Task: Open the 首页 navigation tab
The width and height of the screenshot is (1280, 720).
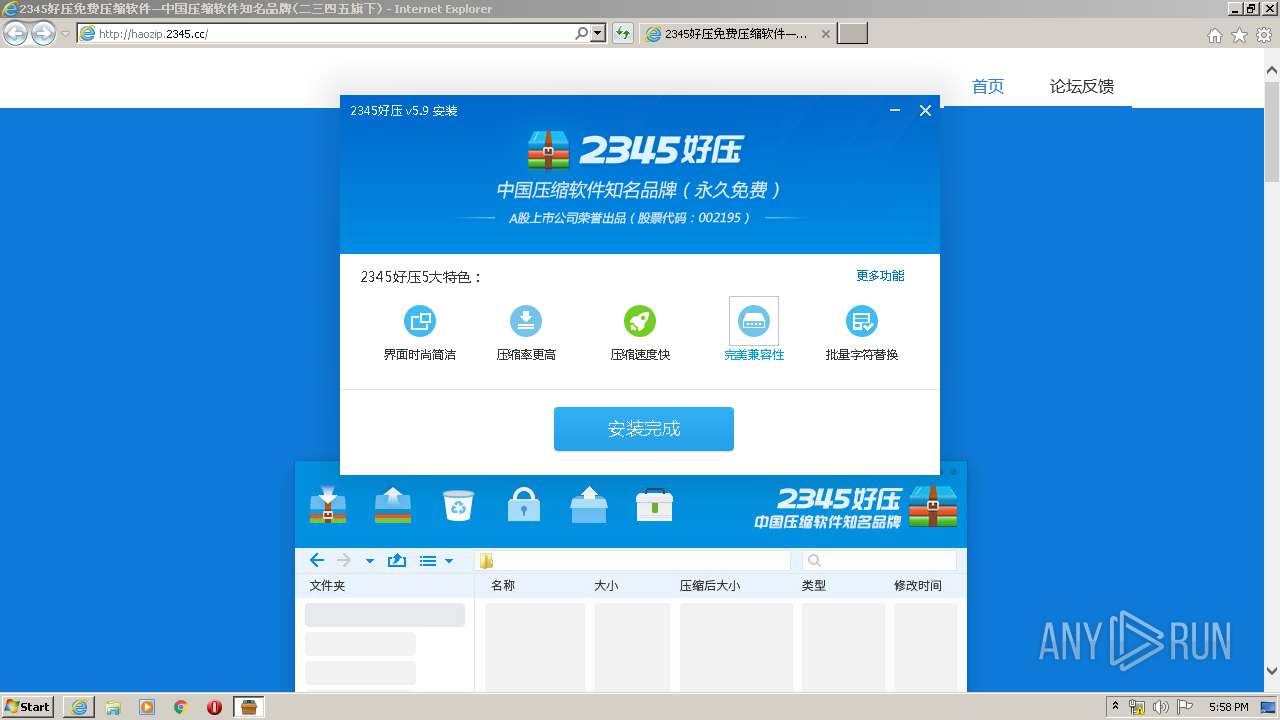Action: point(988,87)
